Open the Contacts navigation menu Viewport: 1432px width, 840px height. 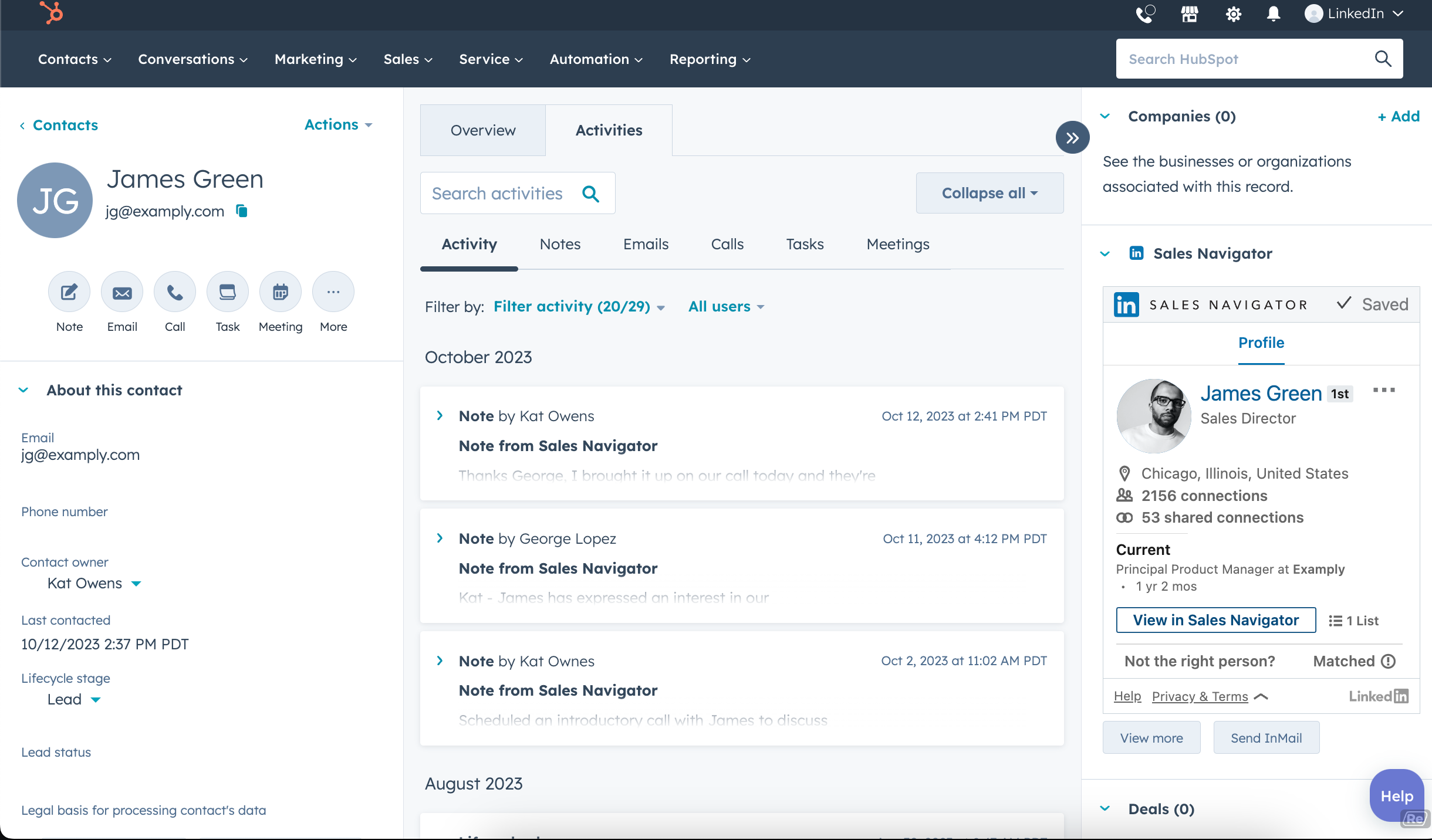(x=75, y=59)
